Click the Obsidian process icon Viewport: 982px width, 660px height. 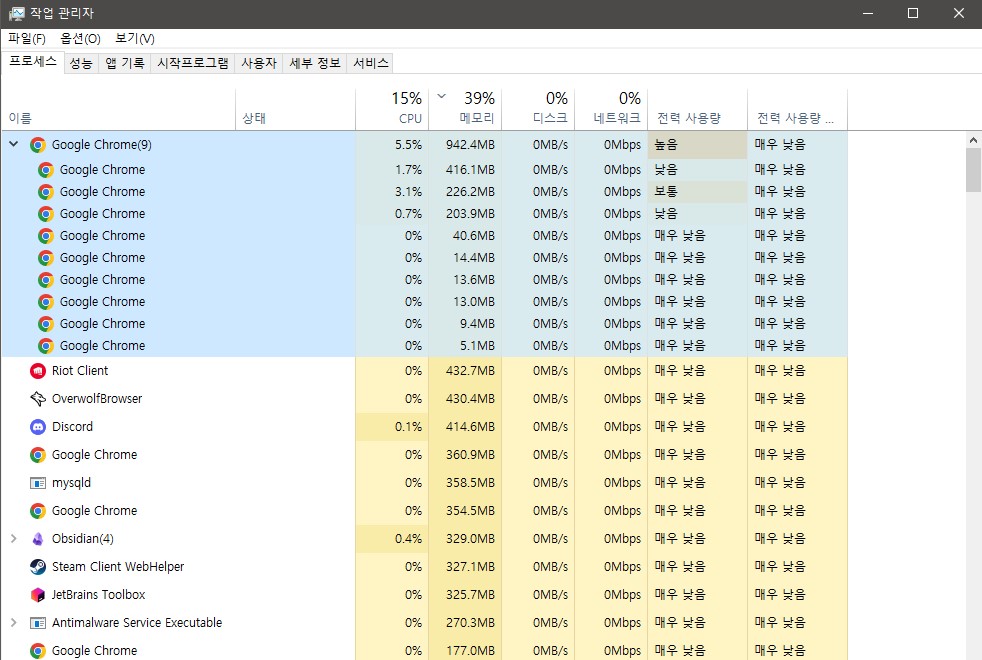coord(38,539)
